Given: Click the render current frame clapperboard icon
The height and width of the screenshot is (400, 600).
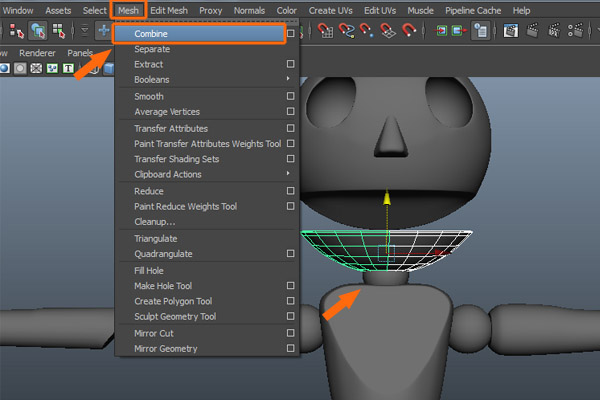Looking at the screenshot, I should pos(534,31).
